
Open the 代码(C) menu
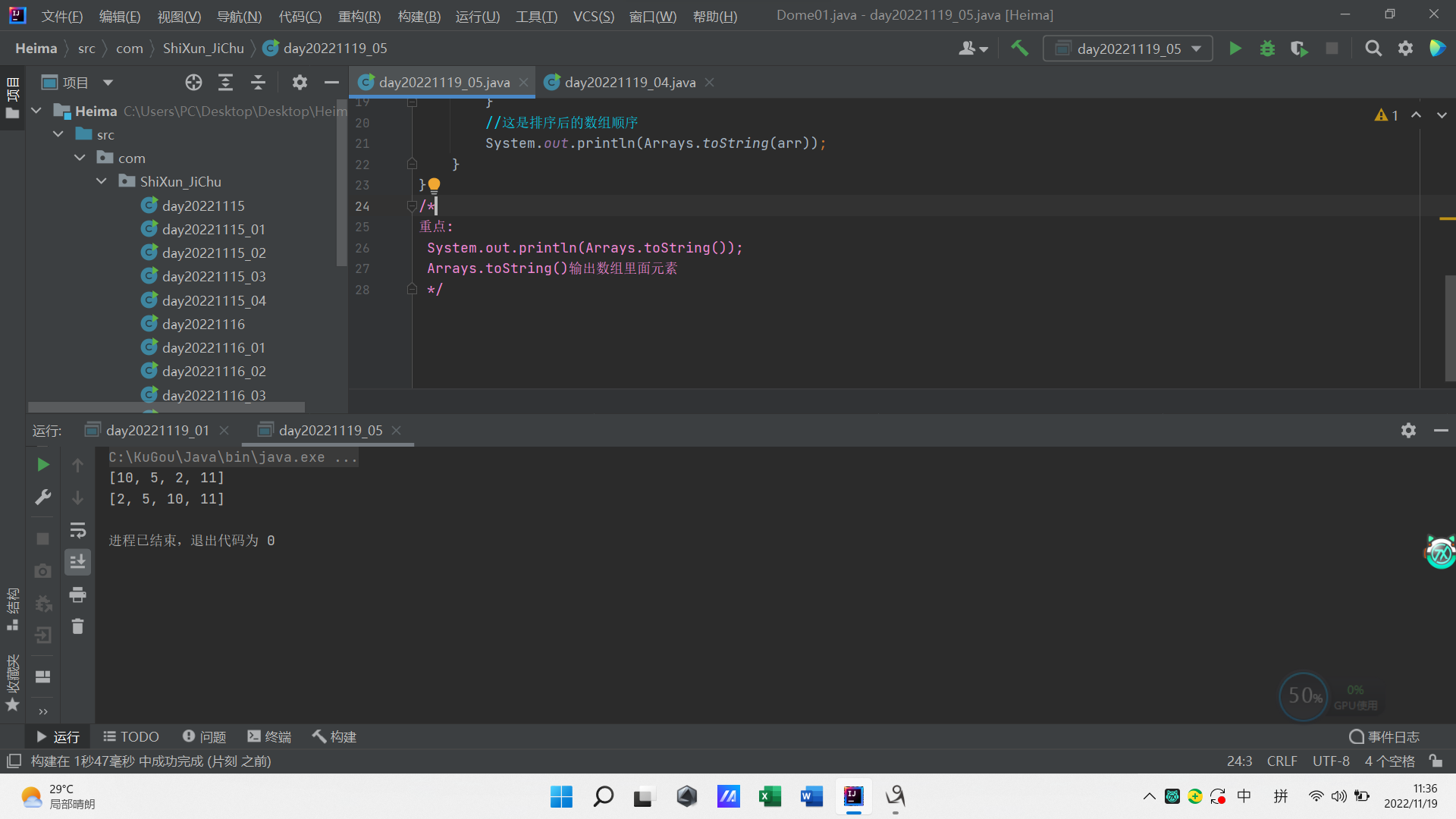click(x=300, y=16)
